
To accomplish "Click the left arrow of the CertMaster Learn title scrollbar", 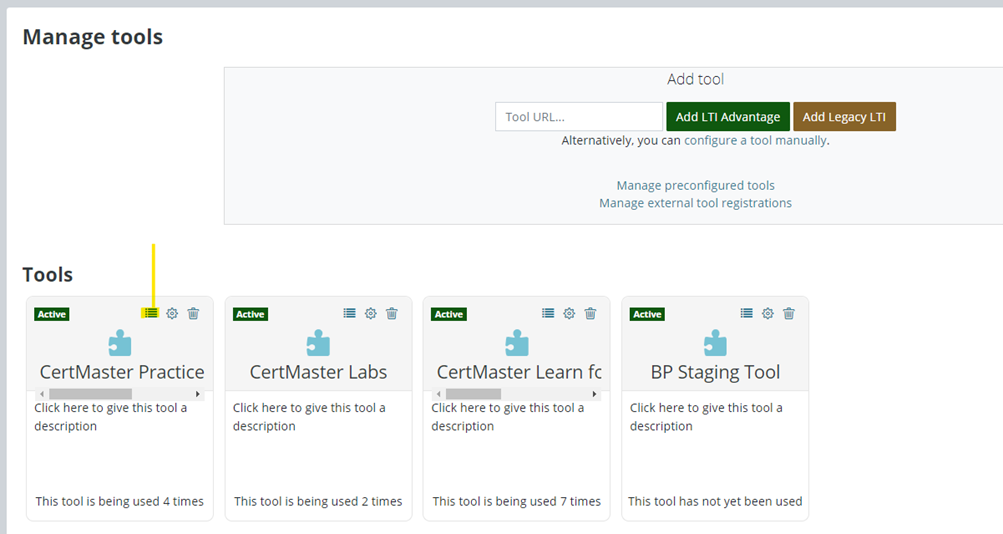I will click(438, 394).
